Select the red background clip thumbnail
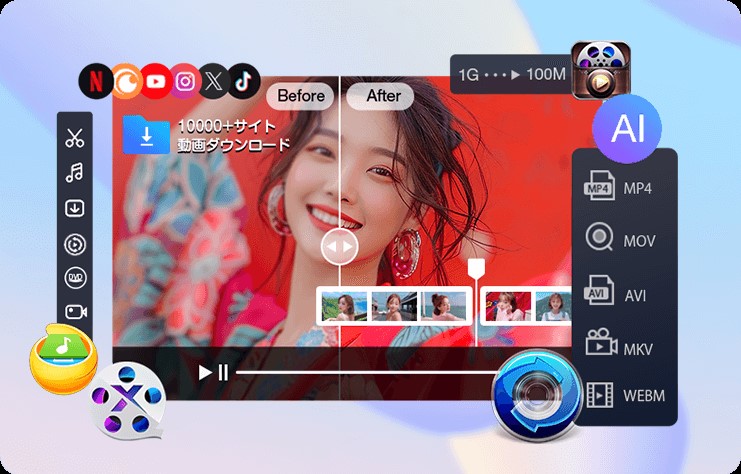Screen dimensions: 741x474 coord(508,306)
